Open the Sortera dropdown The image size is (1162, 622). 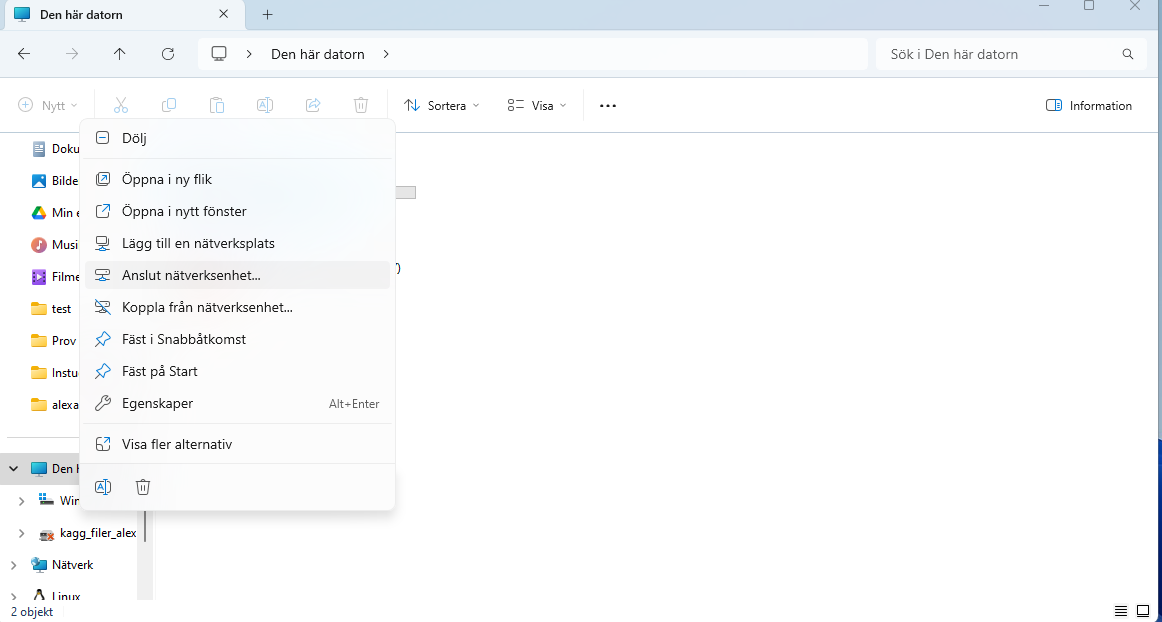coord(442,106)
